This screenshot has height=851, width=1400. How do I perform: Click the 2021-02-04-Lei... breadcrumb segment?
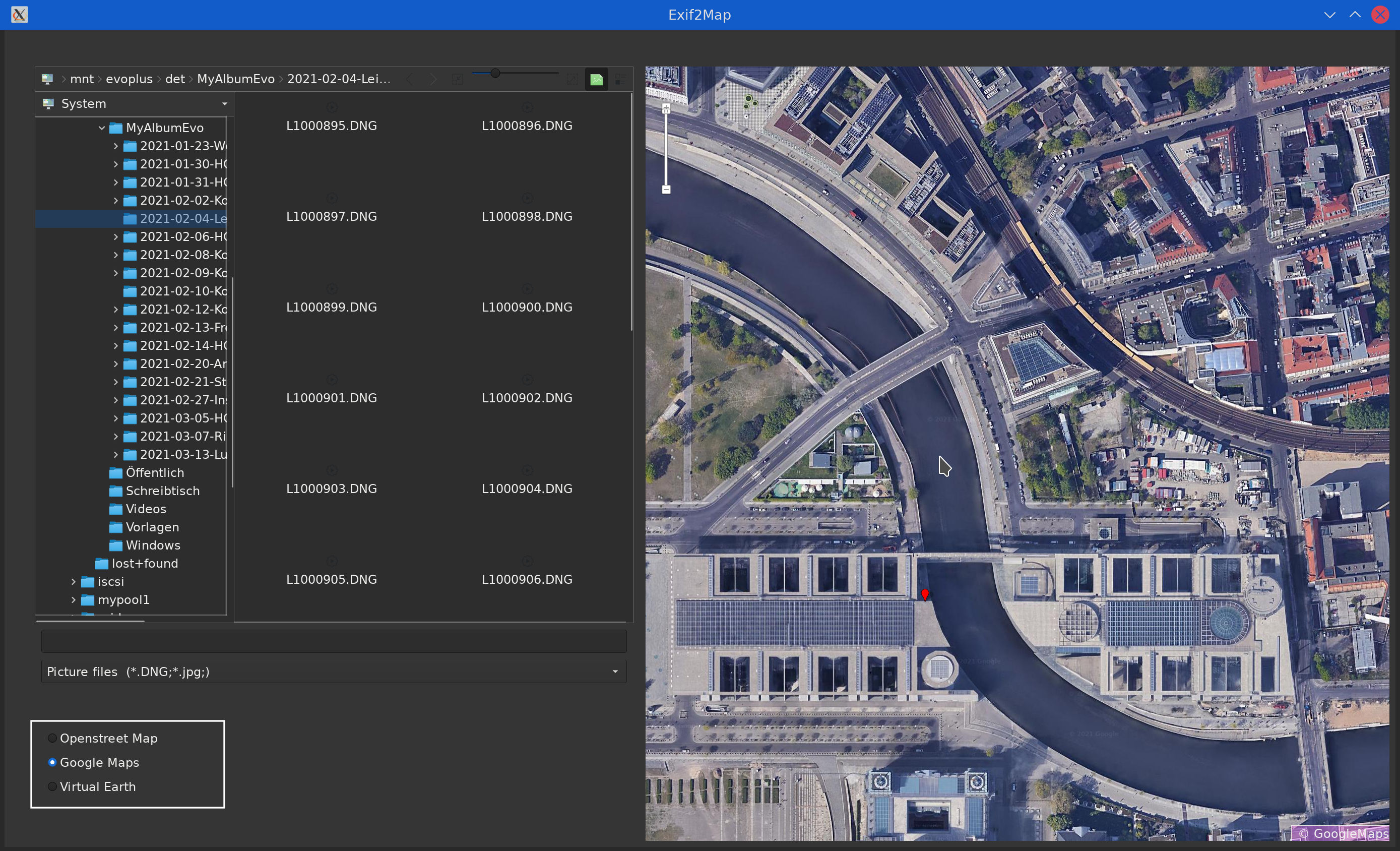pos(339,79)
